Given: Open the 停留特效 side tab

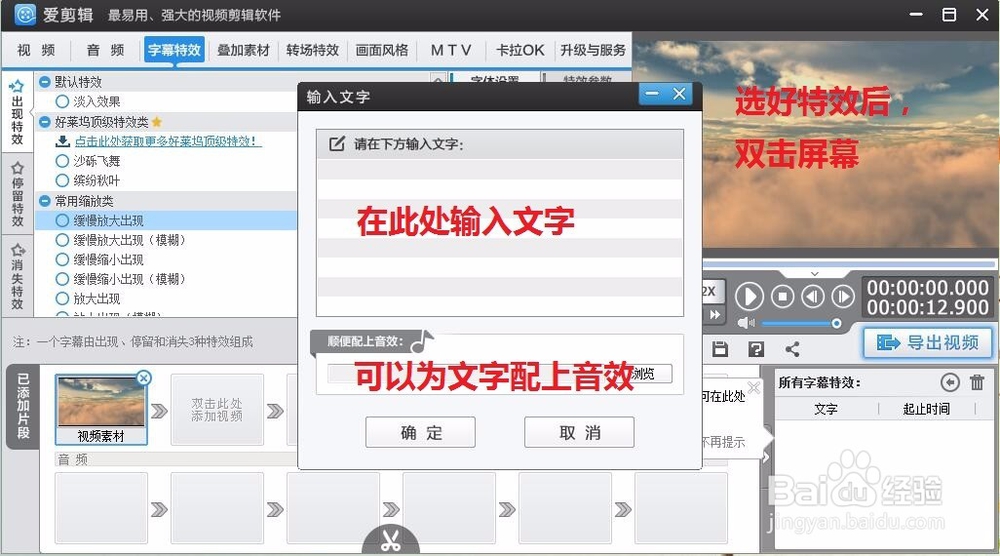Looking at the screenshot, I should (17, 194).
